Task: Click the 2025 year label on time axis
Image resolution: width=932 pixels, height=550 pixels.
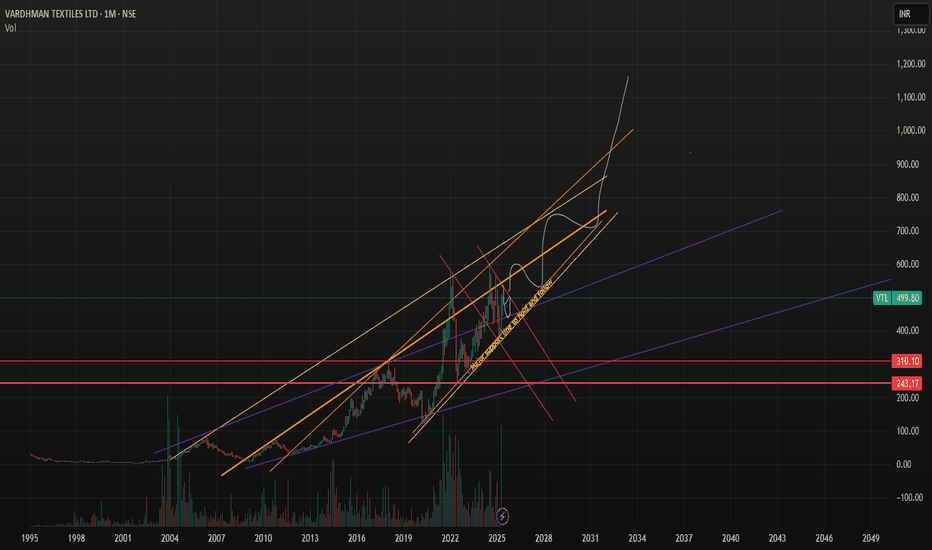Action: pos(497,538)
